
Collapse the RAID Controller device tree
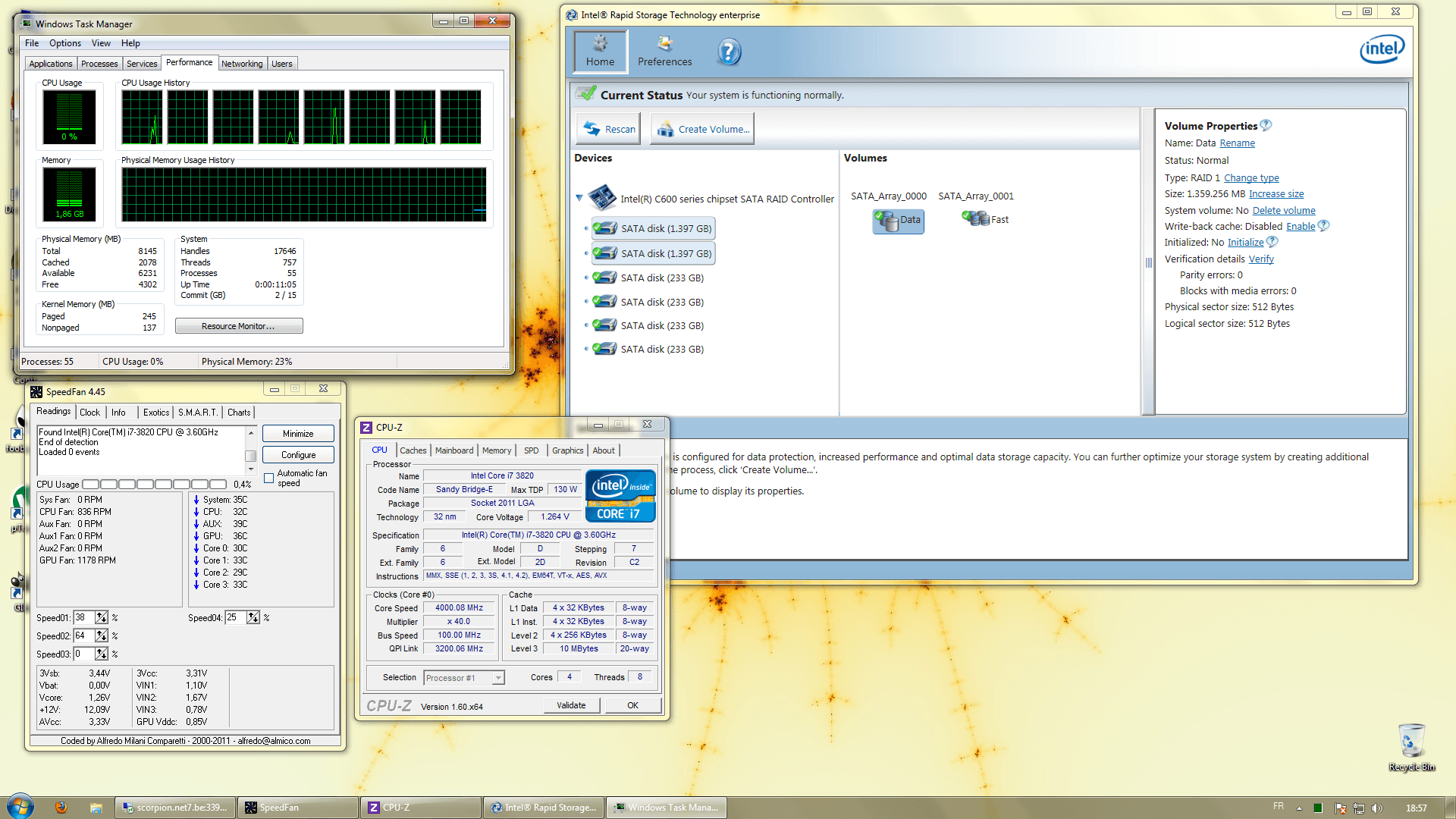tap(579, 198)
